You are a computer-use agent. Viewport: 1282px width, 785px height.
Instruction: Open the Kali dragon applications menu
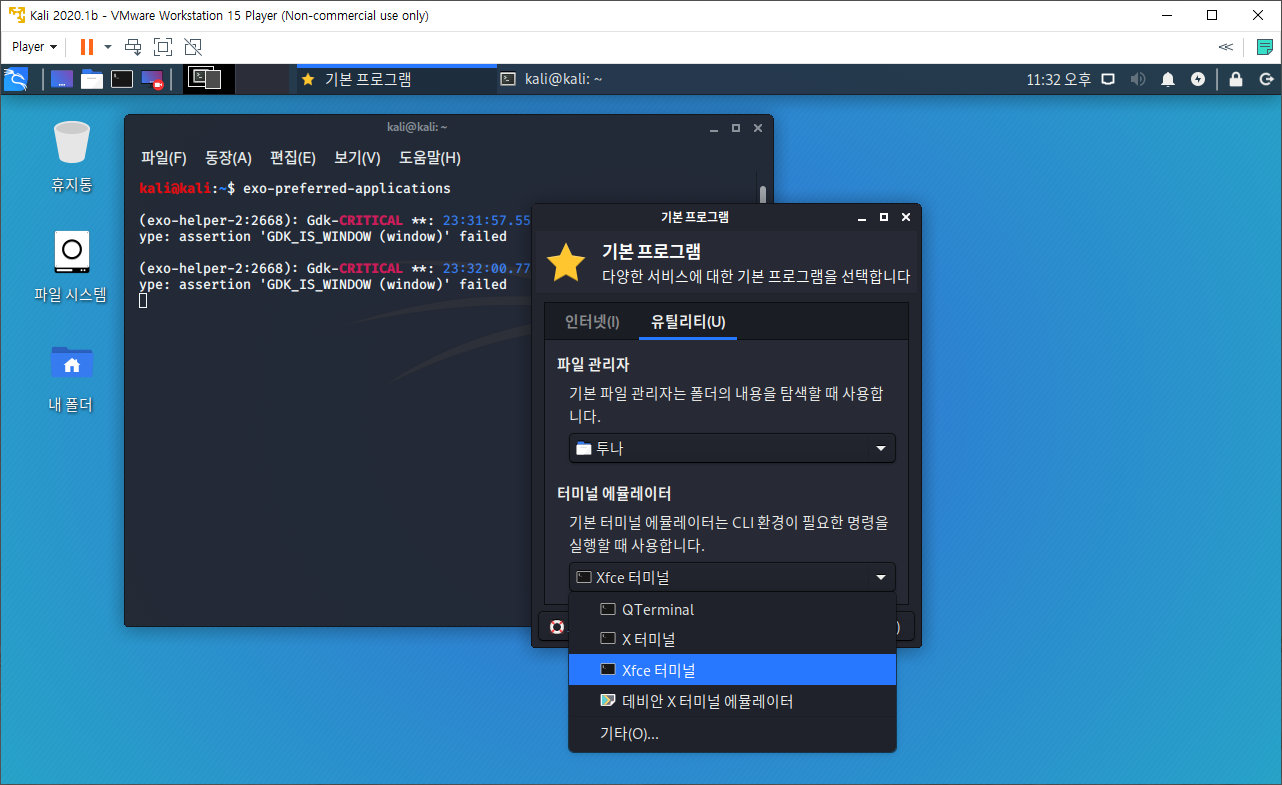16,79
